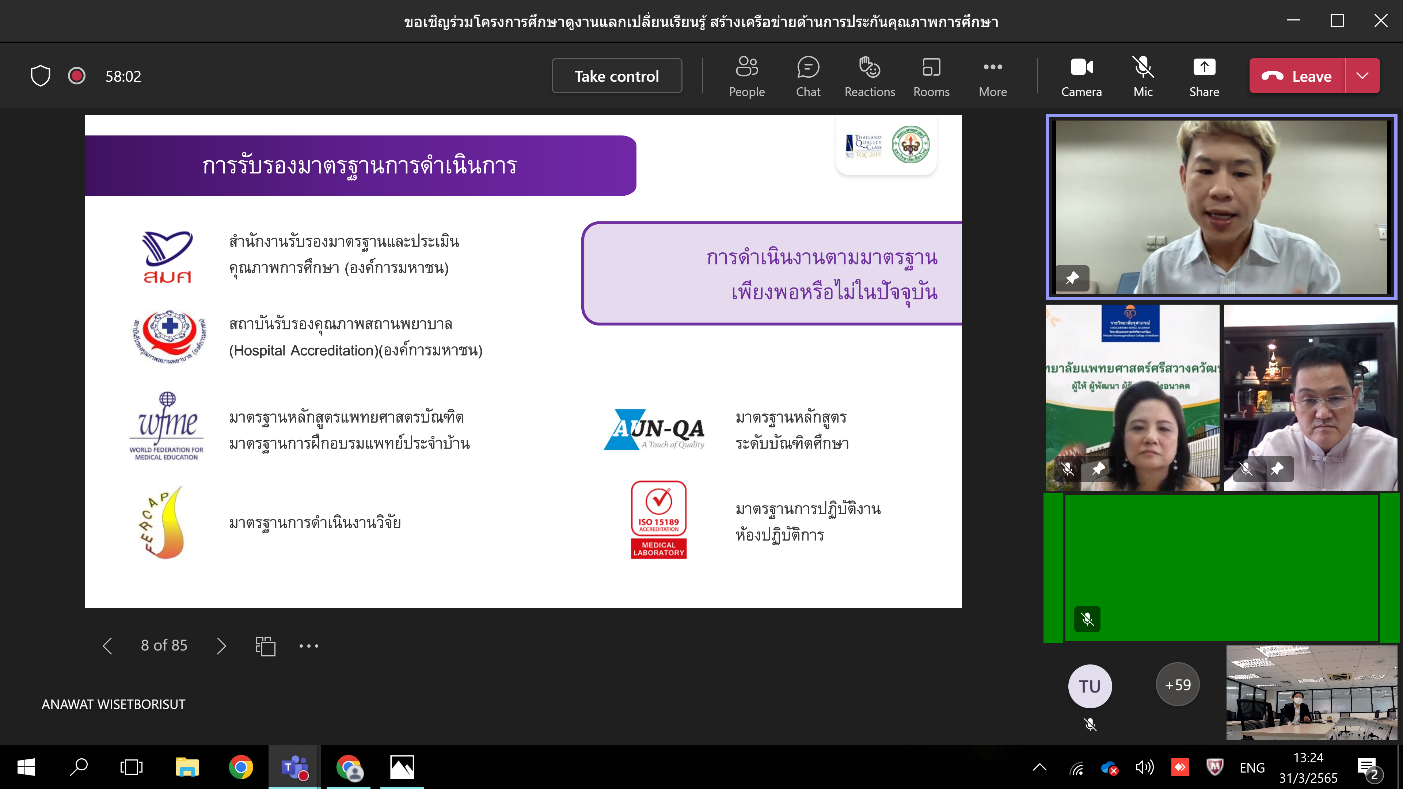Leave the meeting
This screenshot has width=1403, height=789.
(x=1297, y=76)
